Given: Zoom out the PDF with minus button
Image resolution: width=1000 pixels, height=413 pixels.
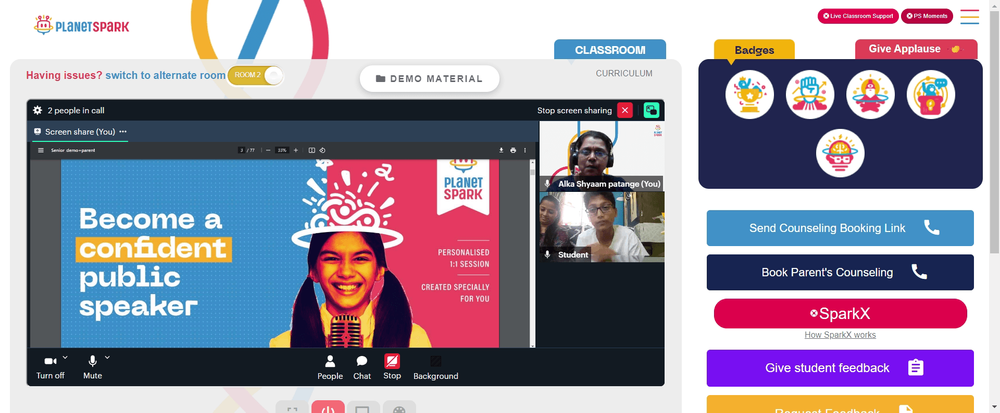Looking at the screenshot, I should 268,150.
